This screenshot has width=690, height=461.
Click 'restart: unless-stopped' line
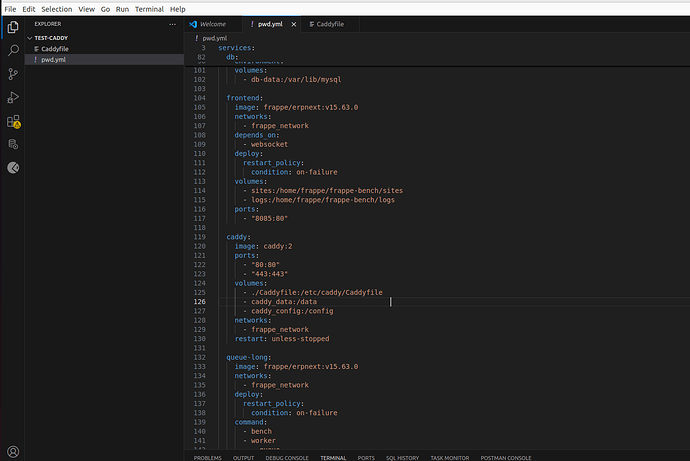(282, 339)
